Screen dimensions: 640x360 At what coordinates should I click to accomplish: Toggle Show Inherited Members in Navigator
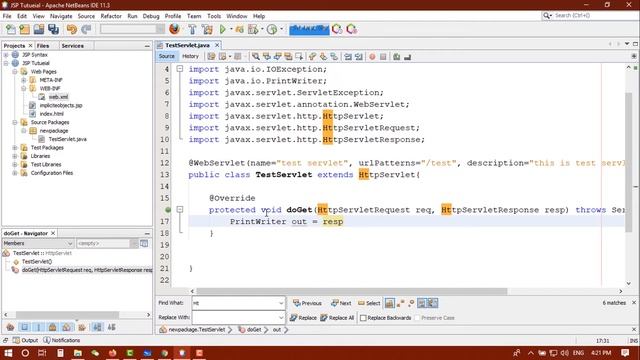(10, 327)
